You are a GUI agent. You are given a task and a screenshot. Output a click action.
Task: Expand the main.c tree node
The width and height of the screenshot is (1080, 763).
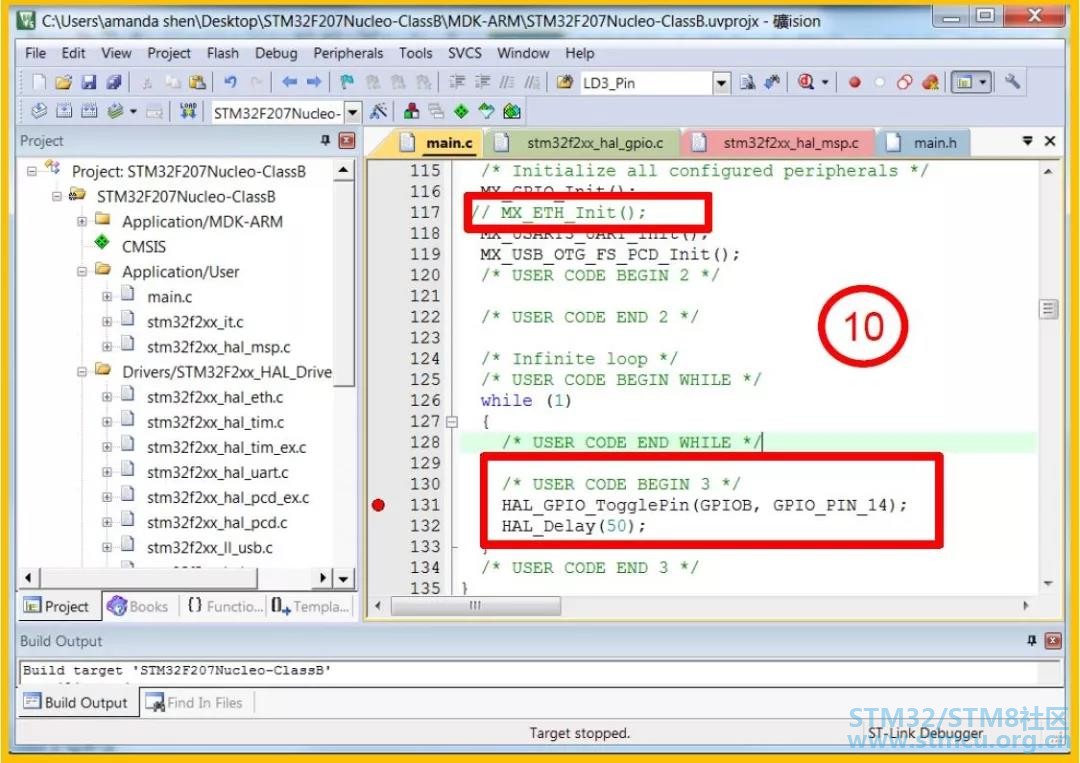click(107, 297)
